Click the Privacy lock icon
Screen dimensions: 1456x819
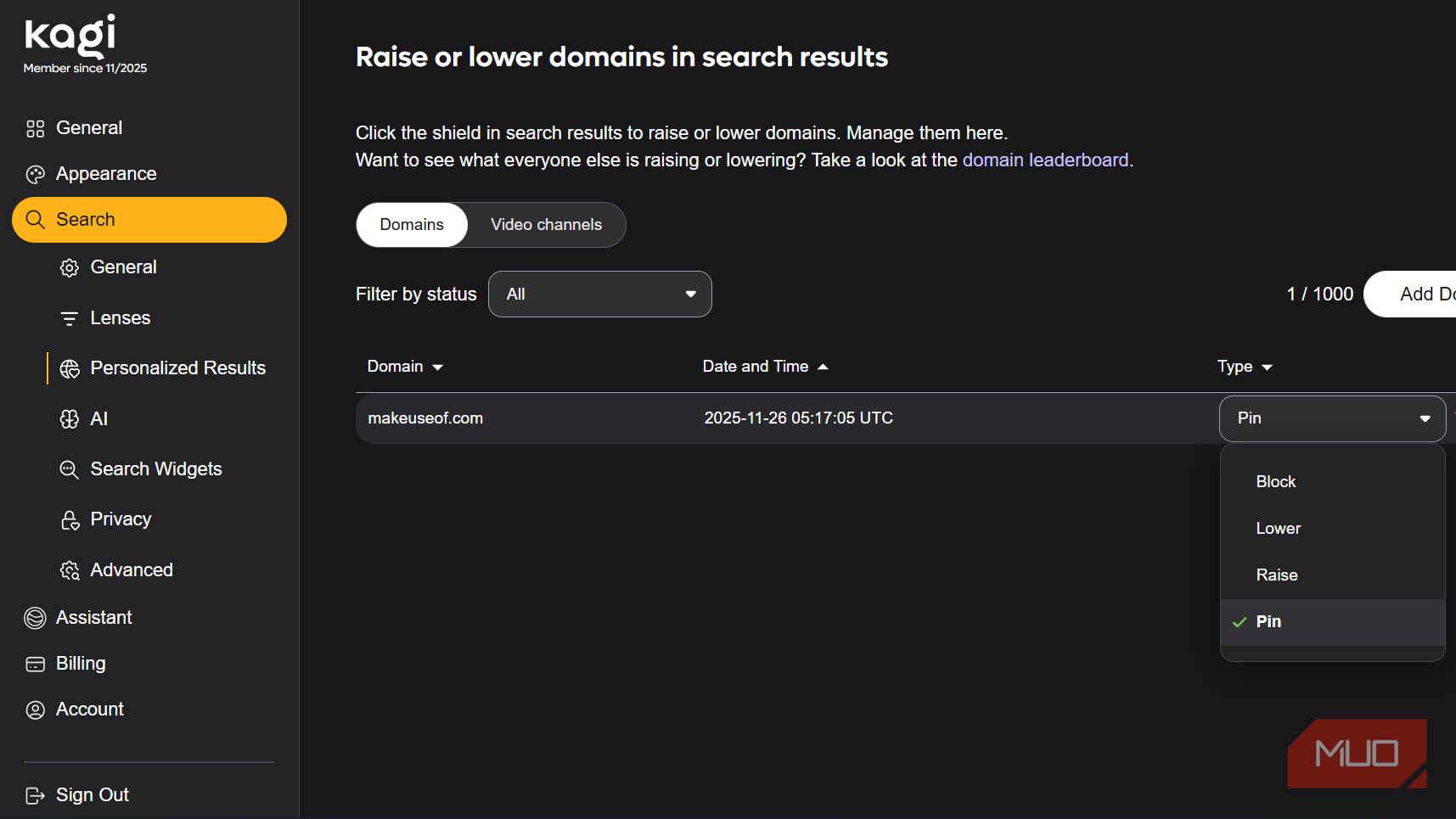click(70, 519)
